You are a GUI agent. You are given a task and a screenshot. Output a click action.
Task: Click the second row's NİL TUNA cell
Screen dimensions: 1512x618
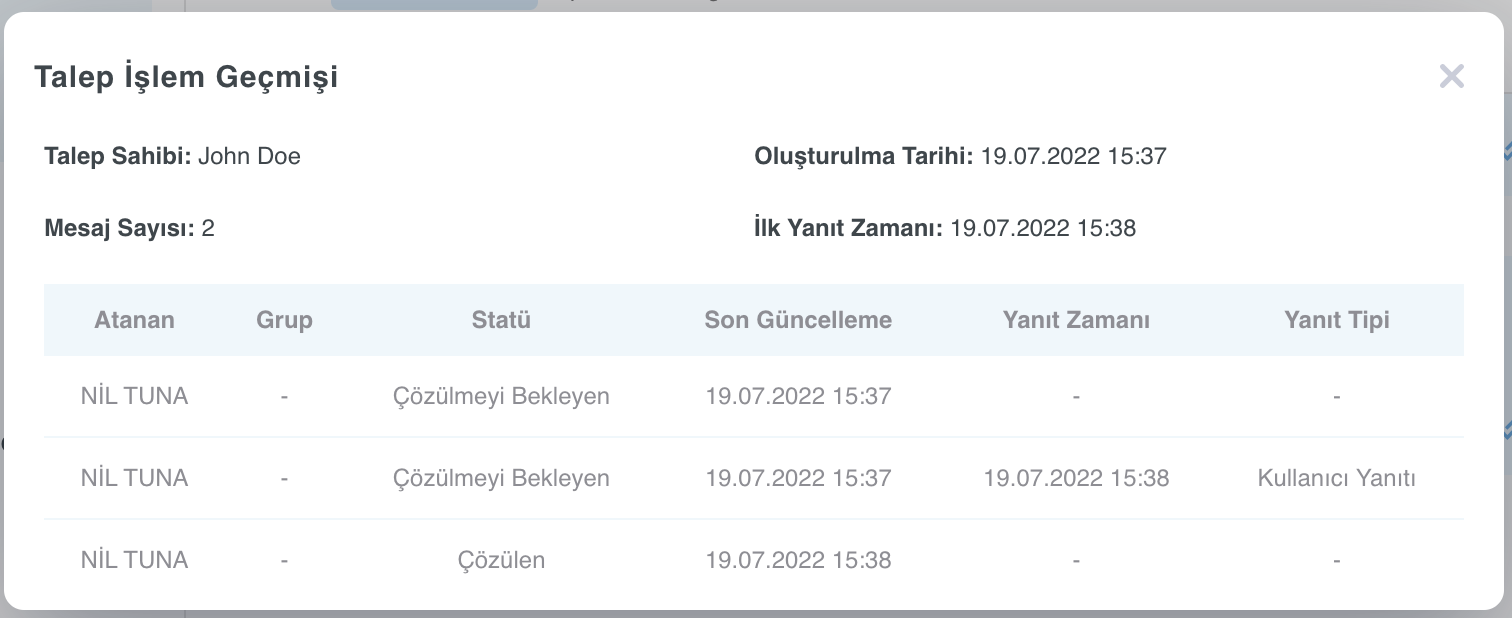tap(134, 478)
